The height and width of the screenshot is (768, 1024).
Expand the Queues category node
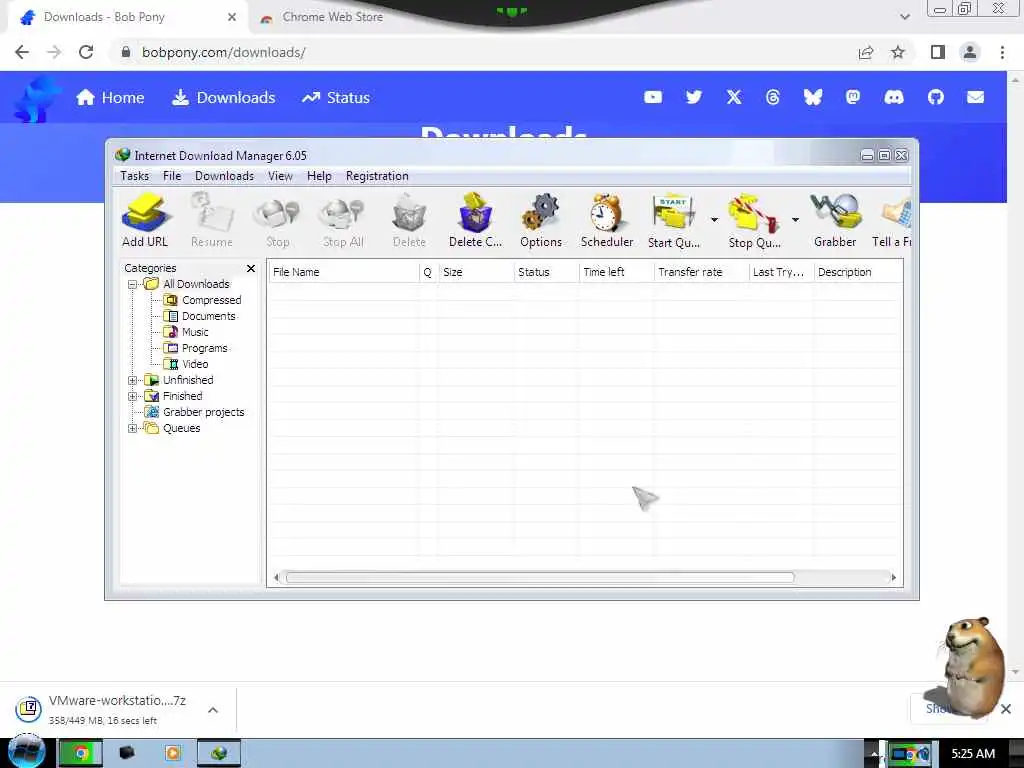point(133,428)
